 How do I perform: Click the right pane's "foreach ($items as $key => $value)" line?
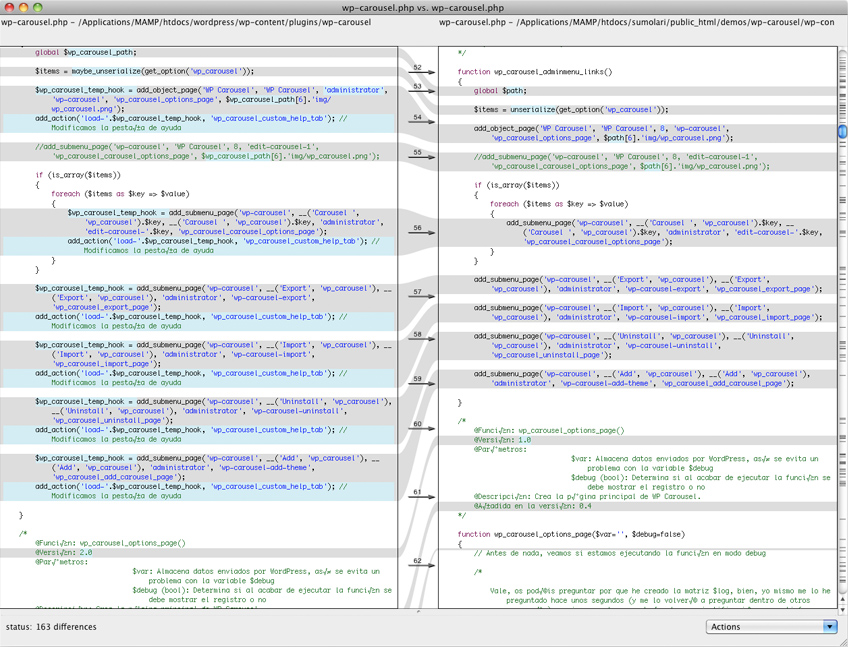pyautogui.click(x=559, y=204)
